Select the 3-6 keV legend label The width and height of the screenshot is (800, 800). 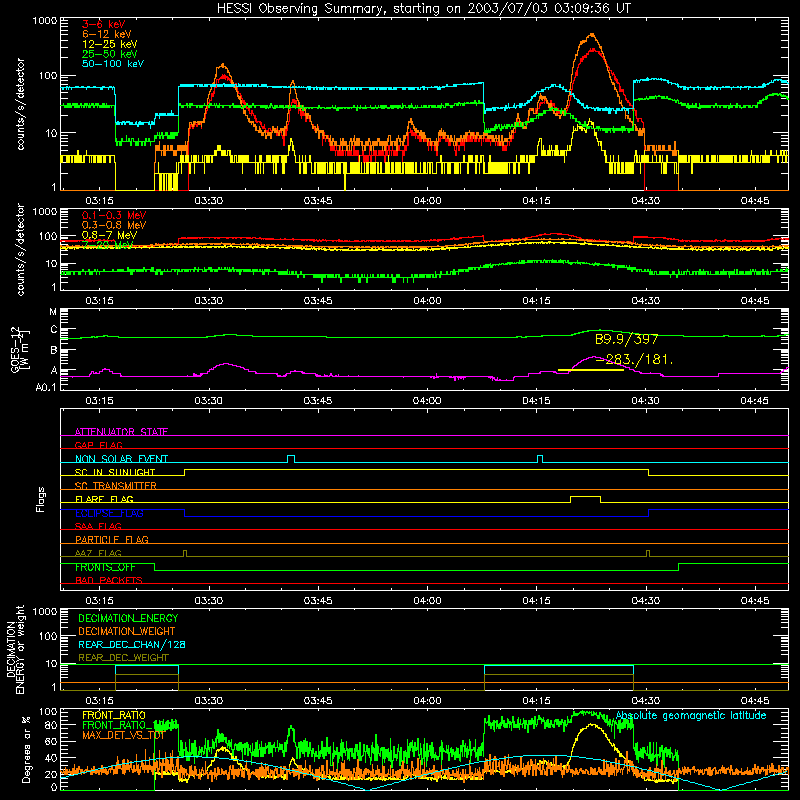pos(104,24)
